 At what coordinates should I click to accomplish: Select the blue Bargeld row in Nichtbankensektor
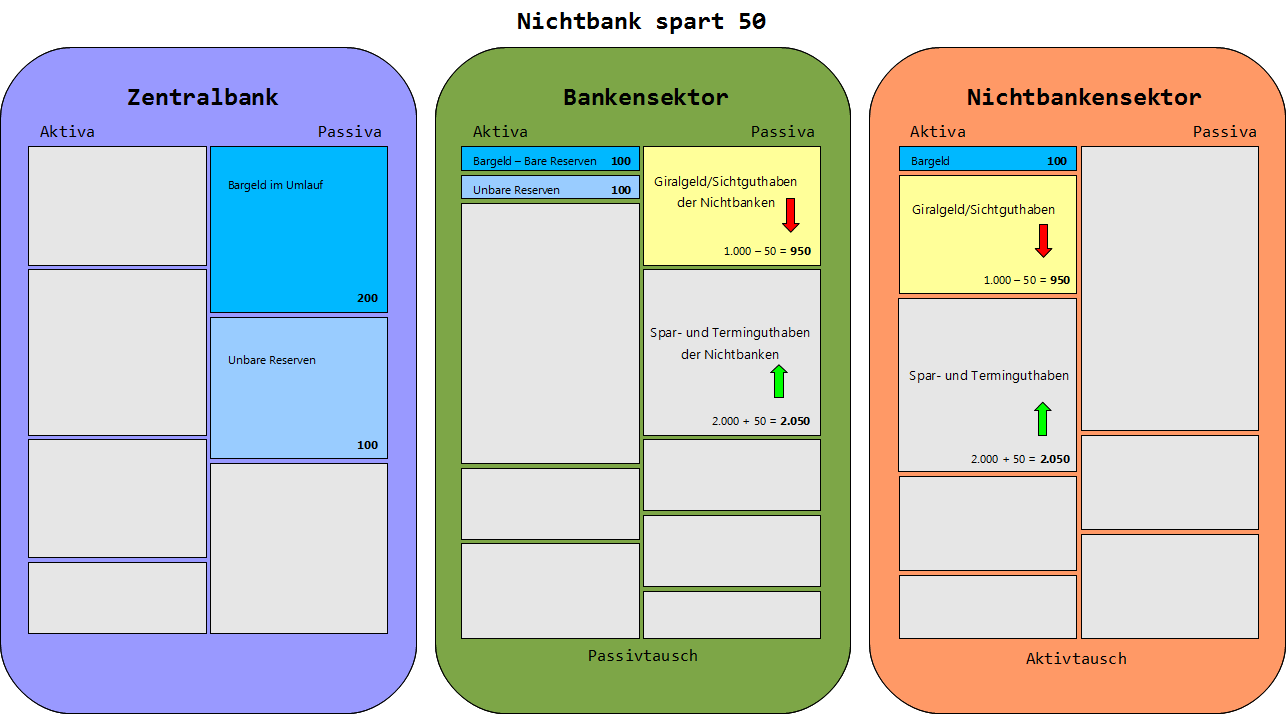[987, 158]
